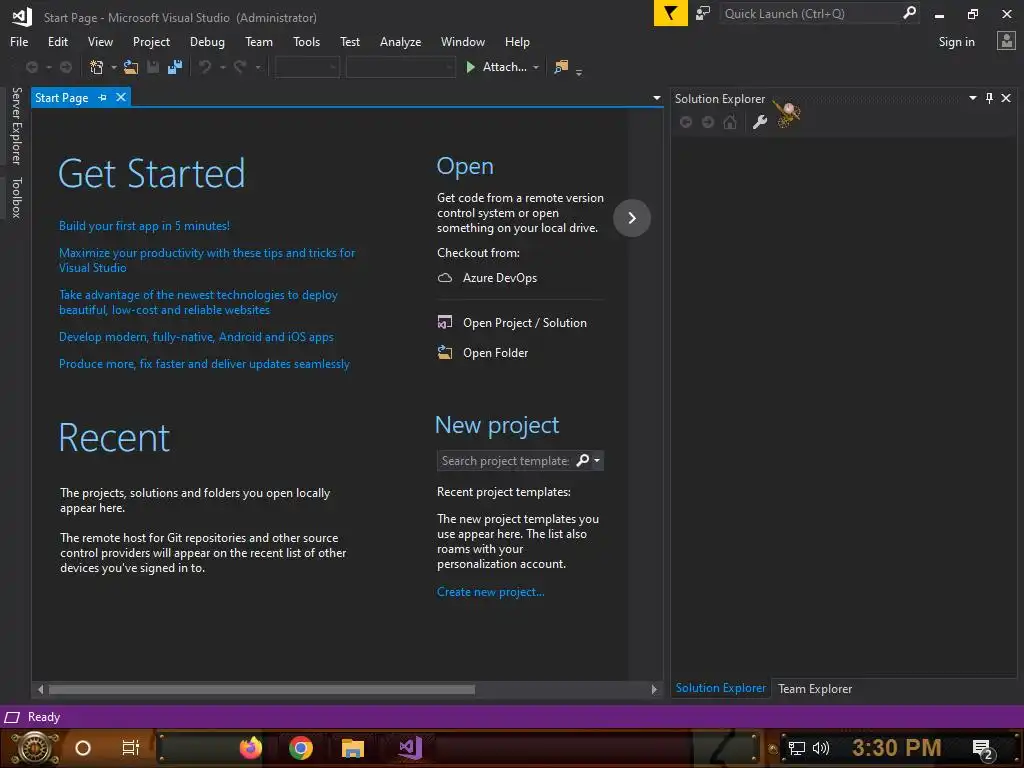Open File Explorer from the taskbar
The image size is (1024, 768).
pyautogui.click(x=353, y=748)
